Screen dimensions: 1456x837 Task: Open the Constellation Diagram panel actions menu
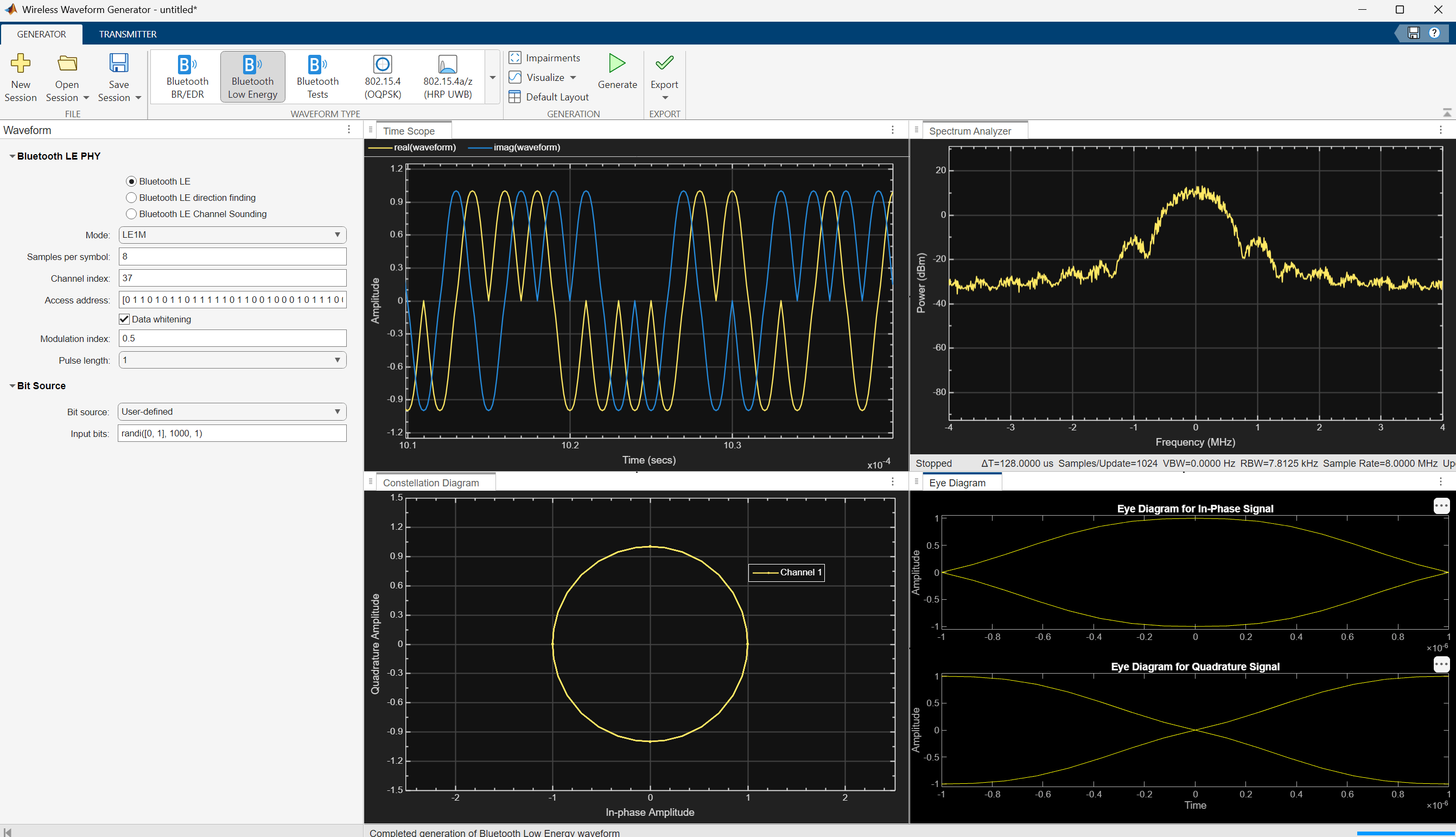[892, 481]
